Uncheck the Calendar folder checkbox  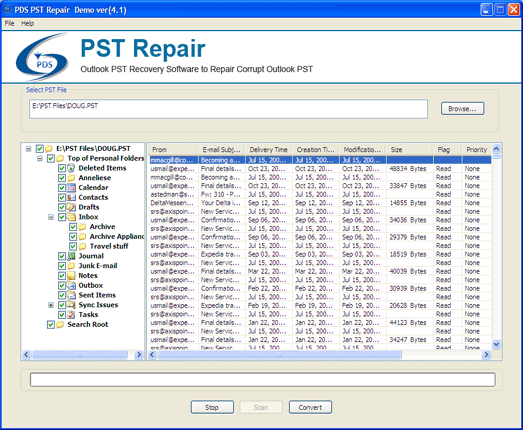click(x=62, y=187)
